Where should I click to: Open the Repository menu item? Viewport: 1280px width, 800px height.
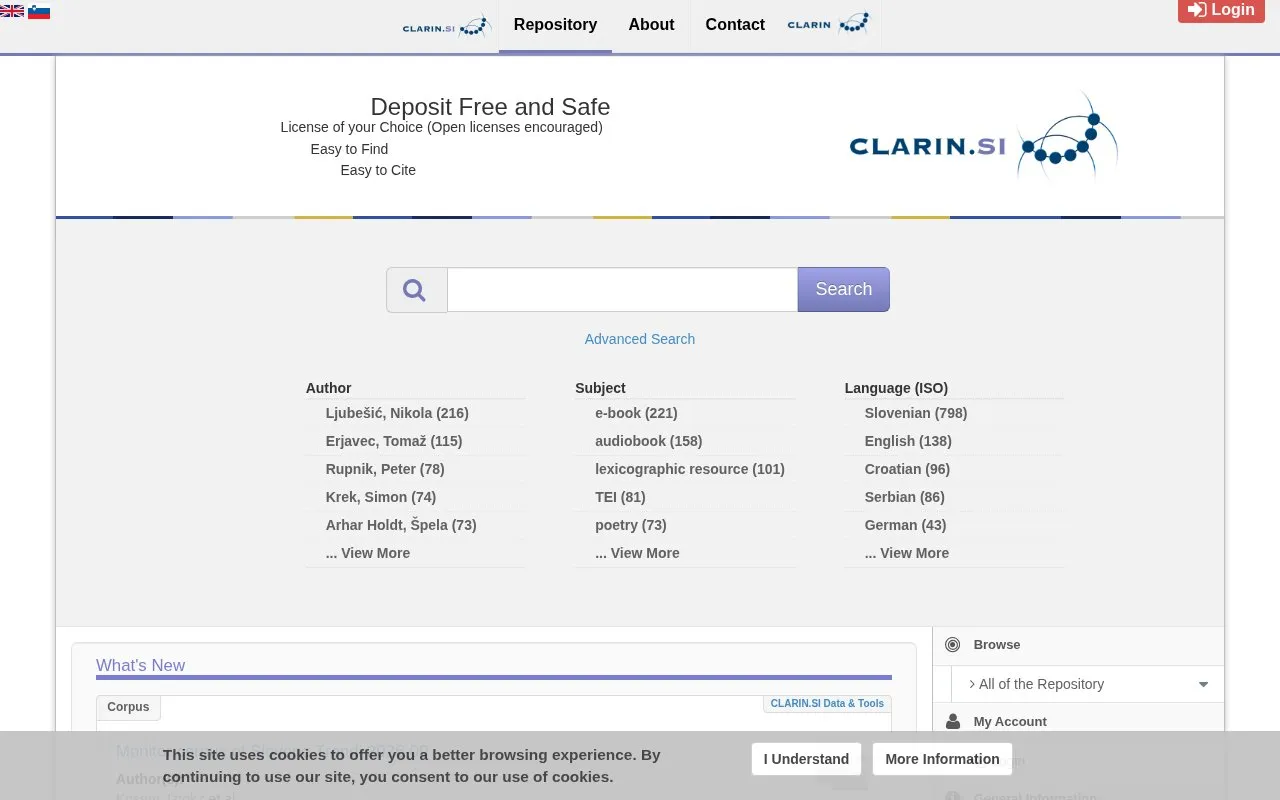point(555,25)
